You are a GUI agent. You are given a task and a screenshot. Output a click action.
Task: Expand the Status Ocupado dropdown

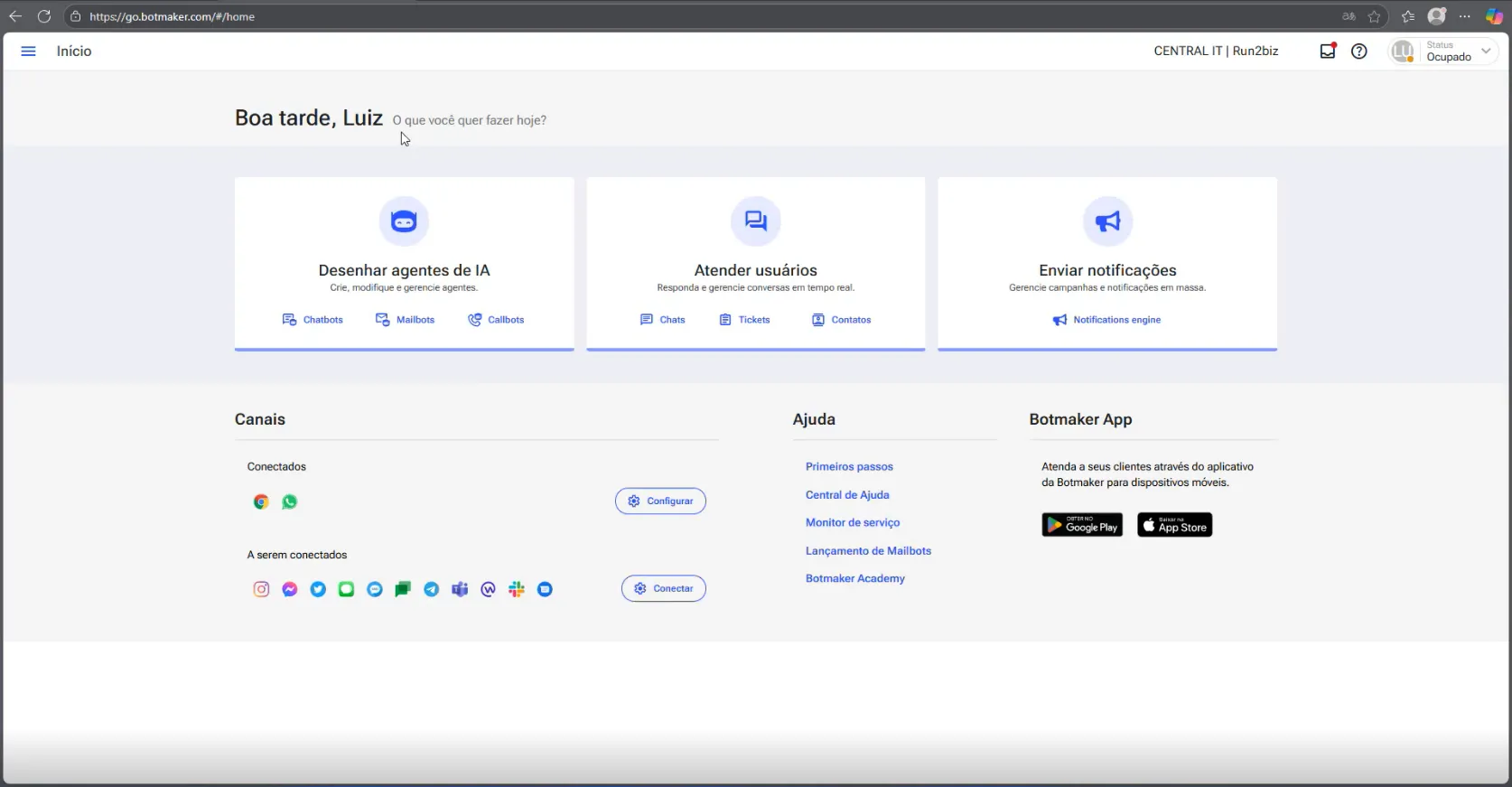coord(1443,52)
